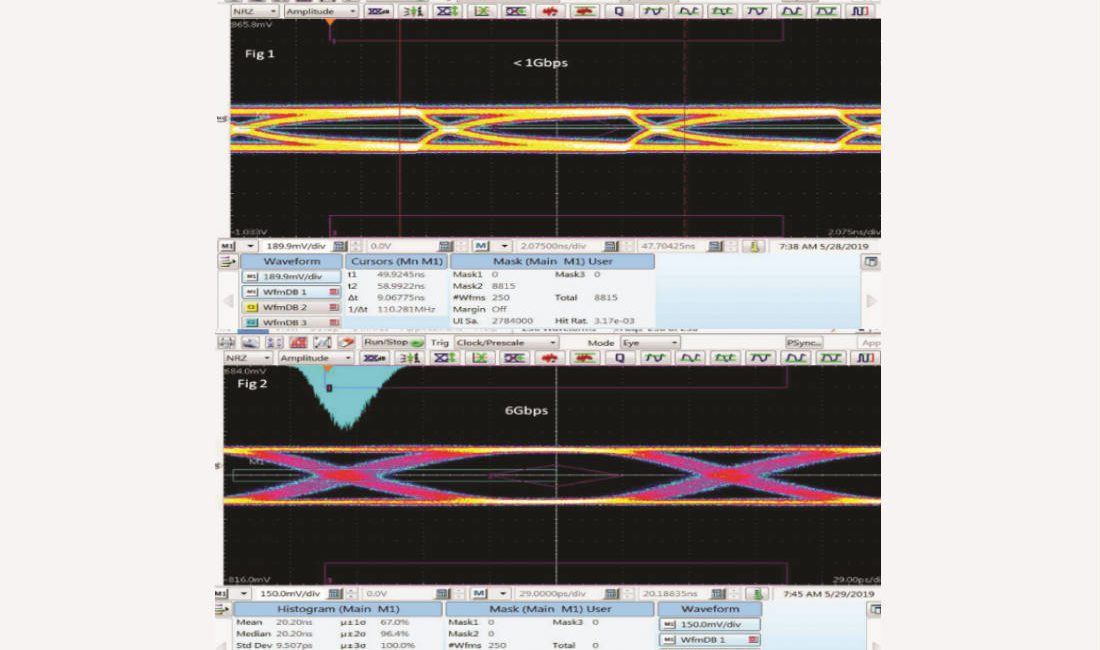The height and width of the screenshot is (650, 1100).
Task: Open the Amplitude dropdown in Fig 2 toolbar
Action: (x=315, y=358)
